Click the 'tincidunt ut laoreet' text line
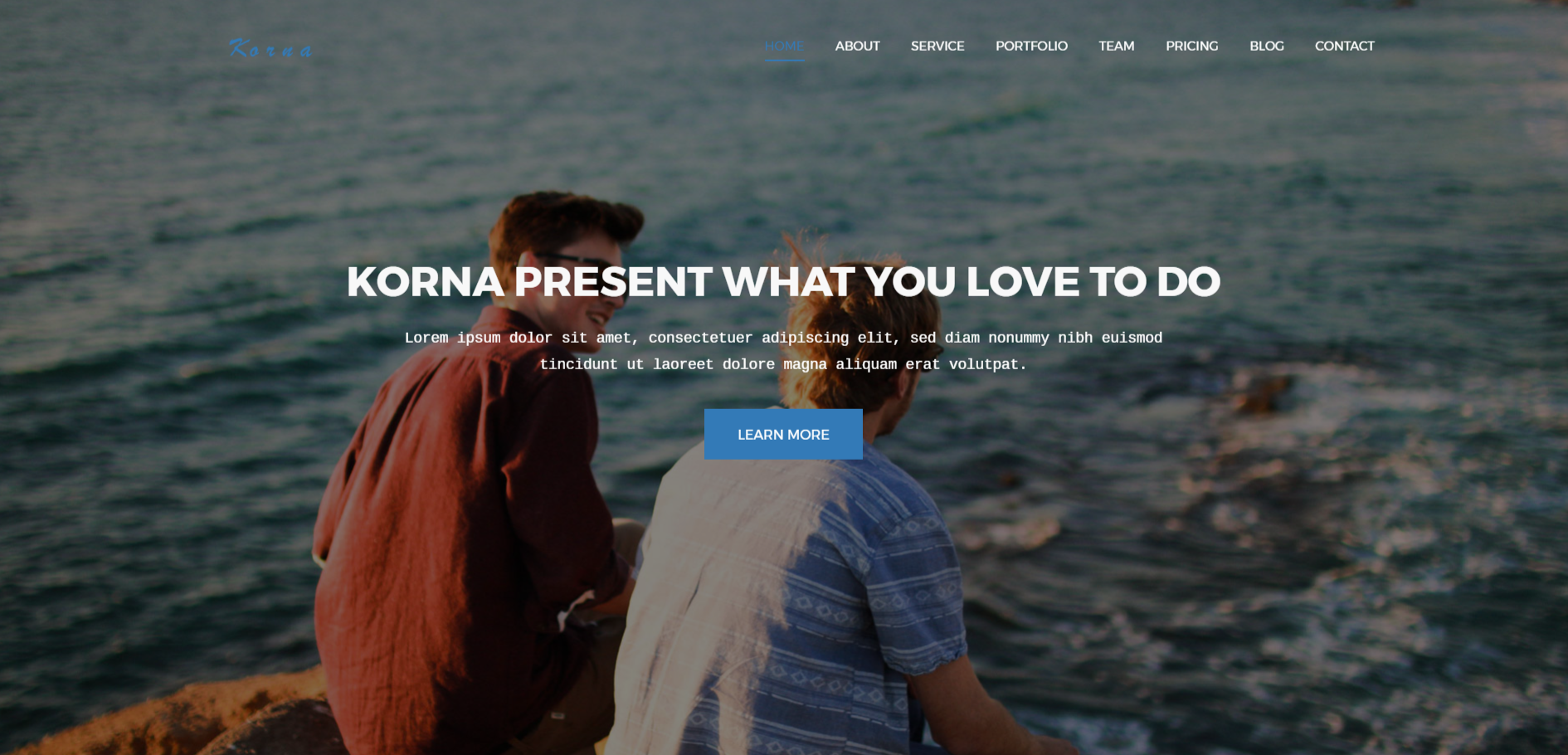The image size is (1568, 755). 783,364
